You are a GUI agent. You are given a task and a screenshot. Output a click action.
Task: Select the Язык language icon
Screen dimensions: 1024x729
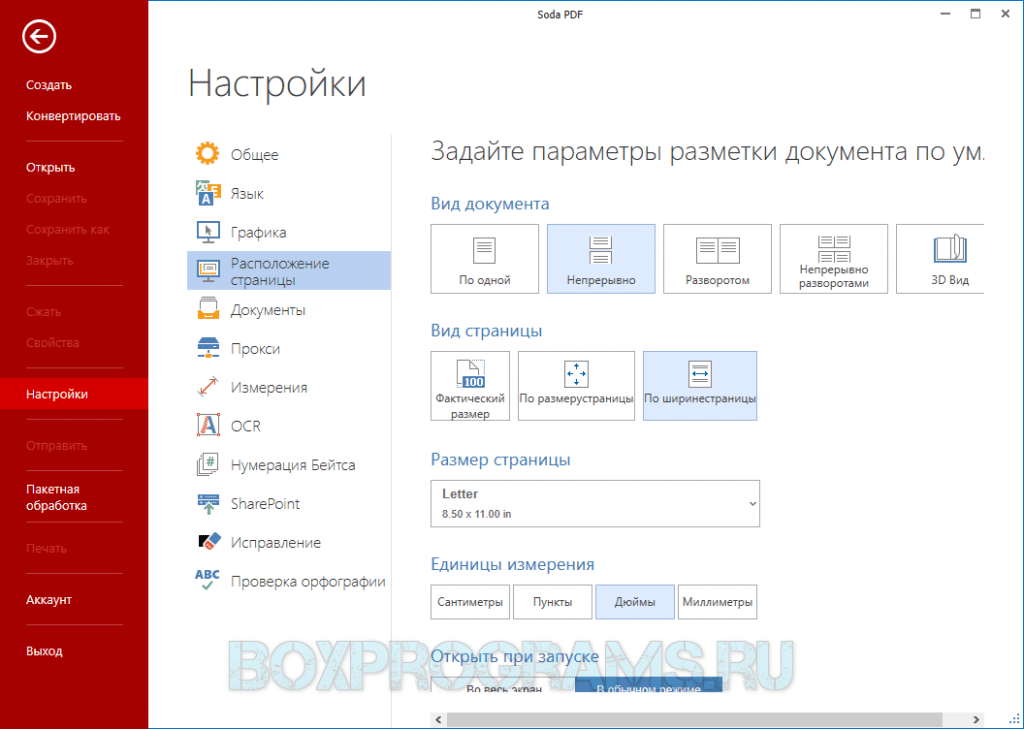coord(208,193)
